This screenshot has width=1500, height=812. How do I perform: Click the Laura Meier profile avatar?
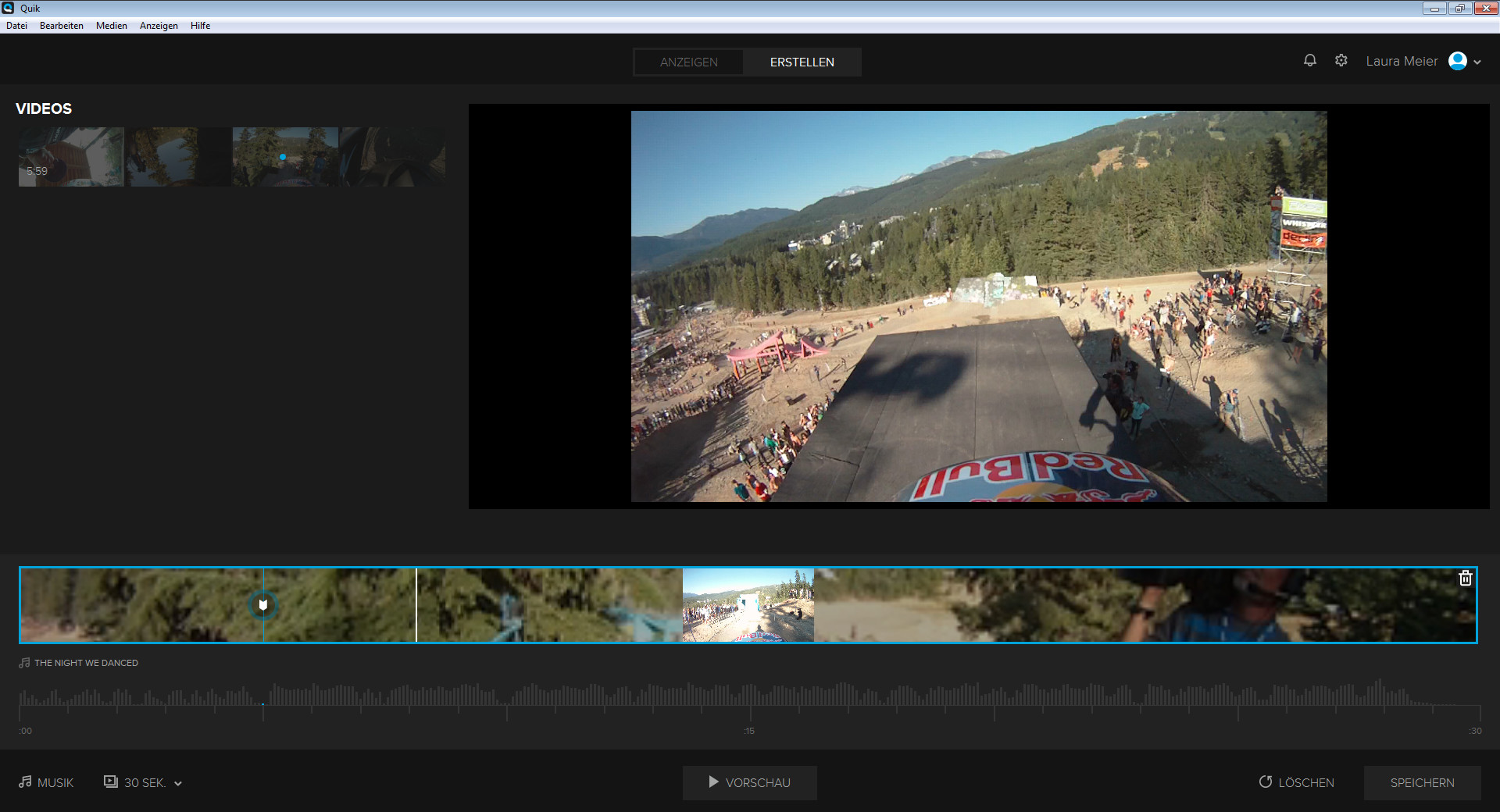pyautogui.click(x=1457, y=61)
